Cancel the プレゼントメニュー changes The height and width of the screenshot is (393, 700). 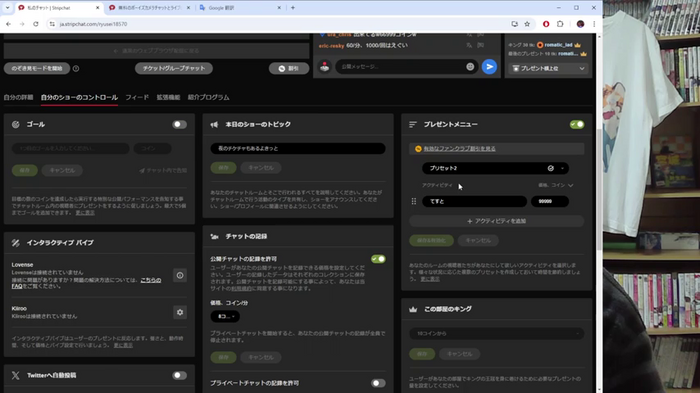tap(478, 241)
